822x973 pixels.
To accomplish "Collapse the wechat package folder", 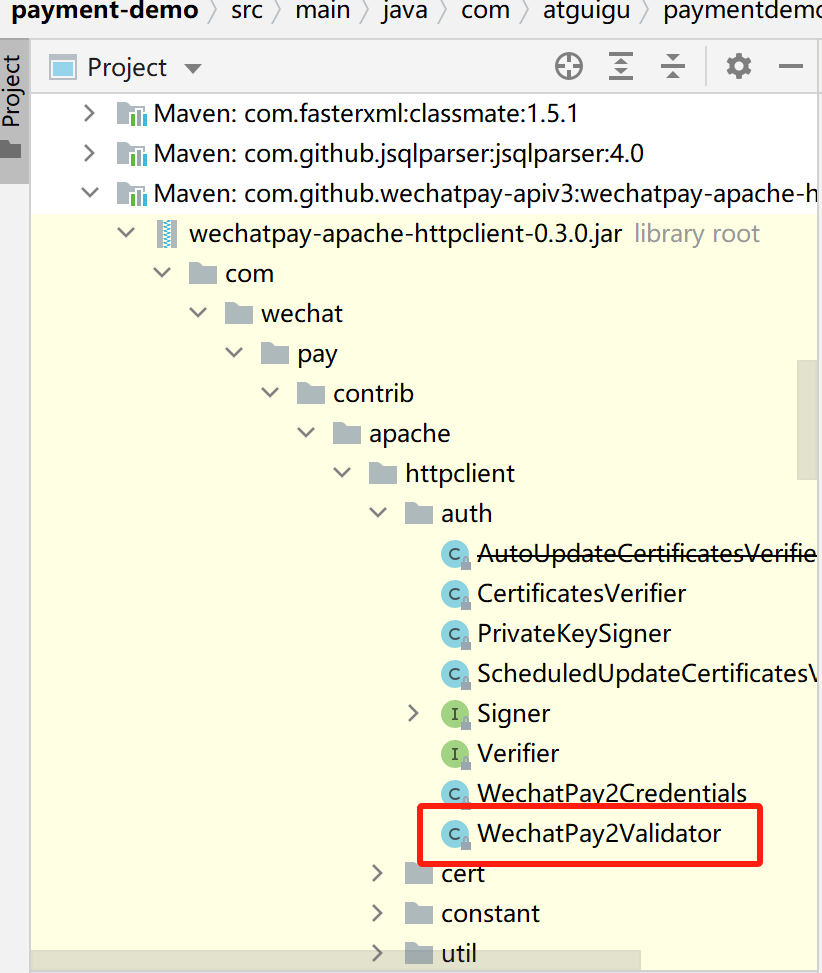I will tap(199, 313).
